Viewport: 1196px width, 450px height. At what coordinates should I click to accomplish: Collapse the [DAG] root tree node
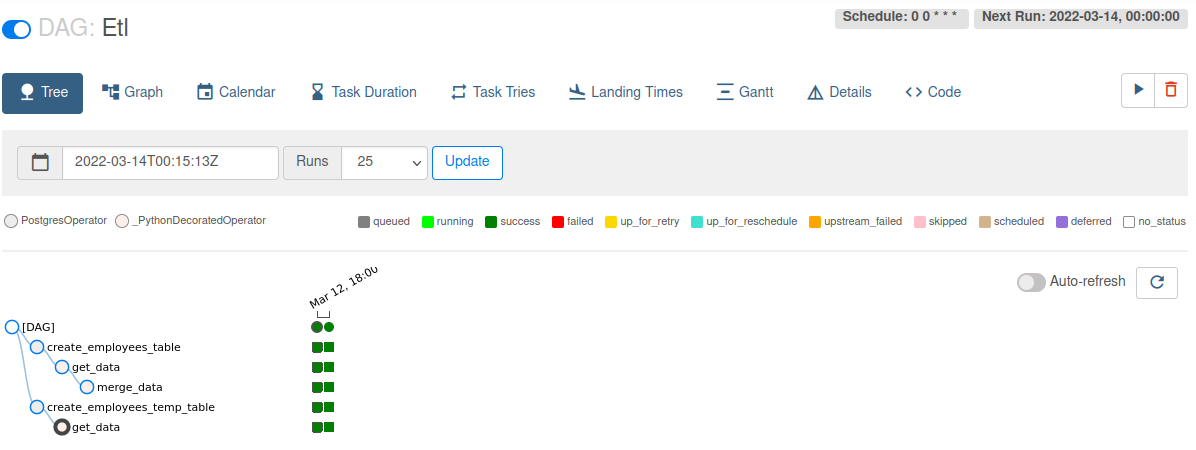pos(12,327)
